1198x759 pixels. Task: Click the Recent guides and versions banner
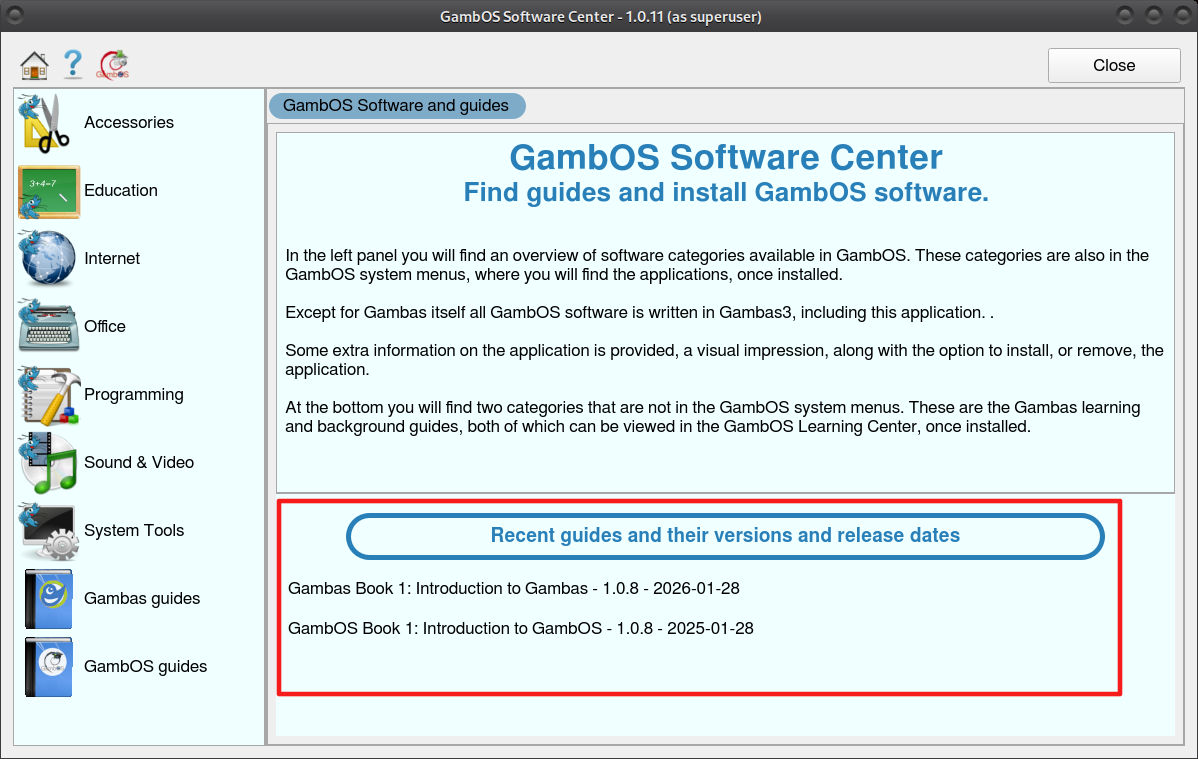[725, 536]
